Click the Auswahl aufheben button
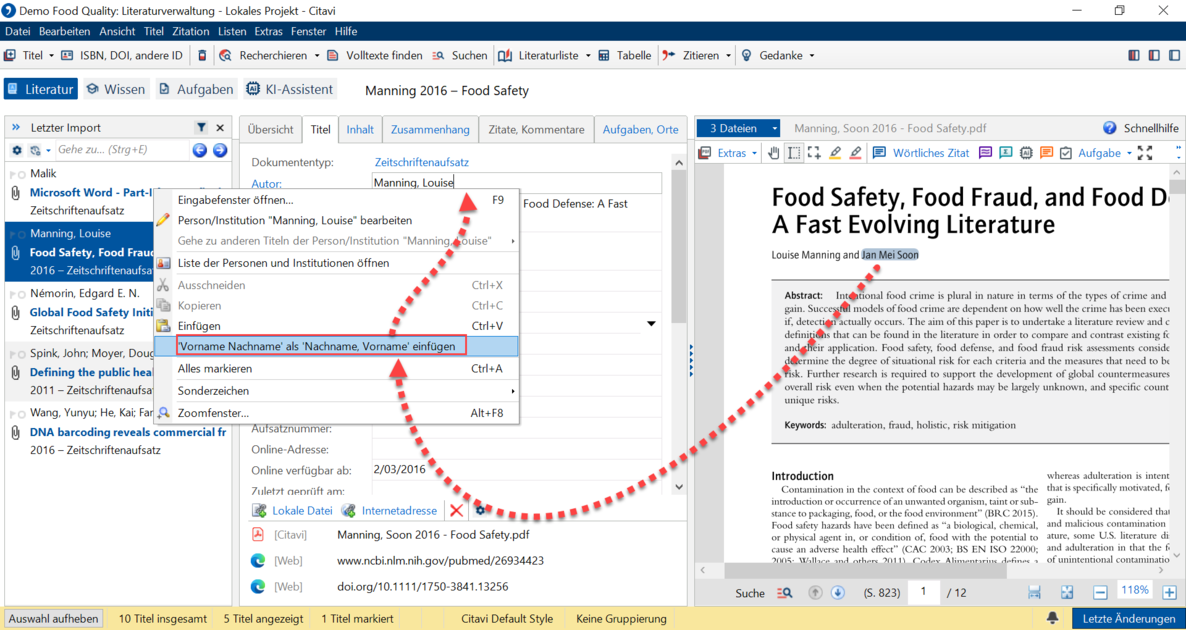 [54, 619]
